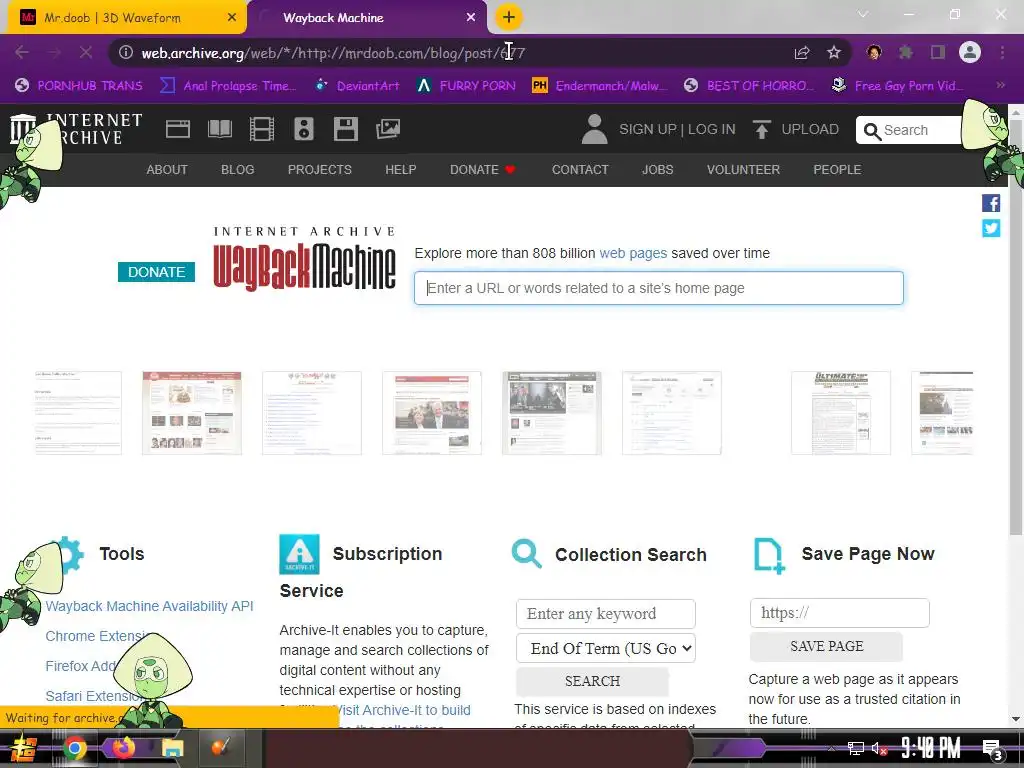Open Chrome three-dot menu

pyautogui.click(x=1002, y=52)
